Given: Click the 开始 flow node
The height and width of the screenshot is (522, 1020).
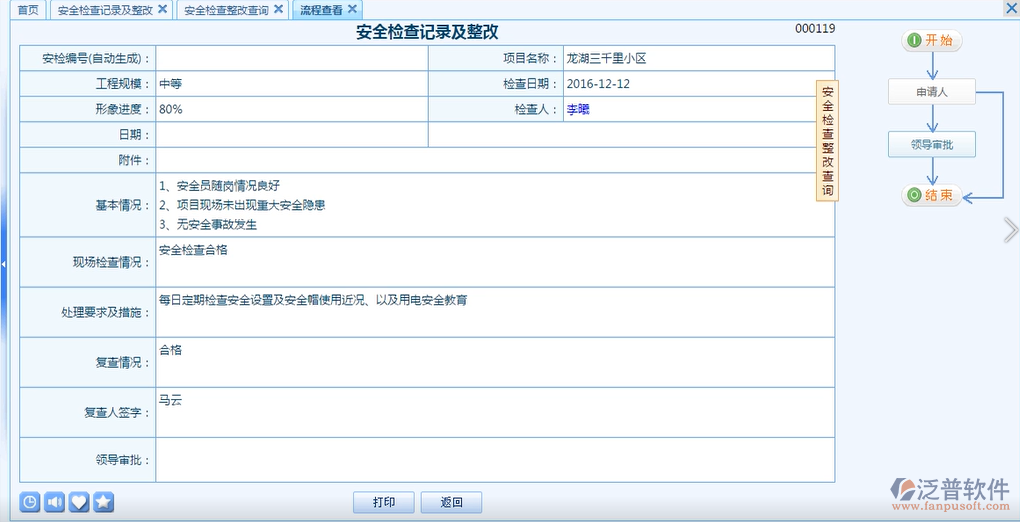Looking at the screenshot, I should (932, 41).
